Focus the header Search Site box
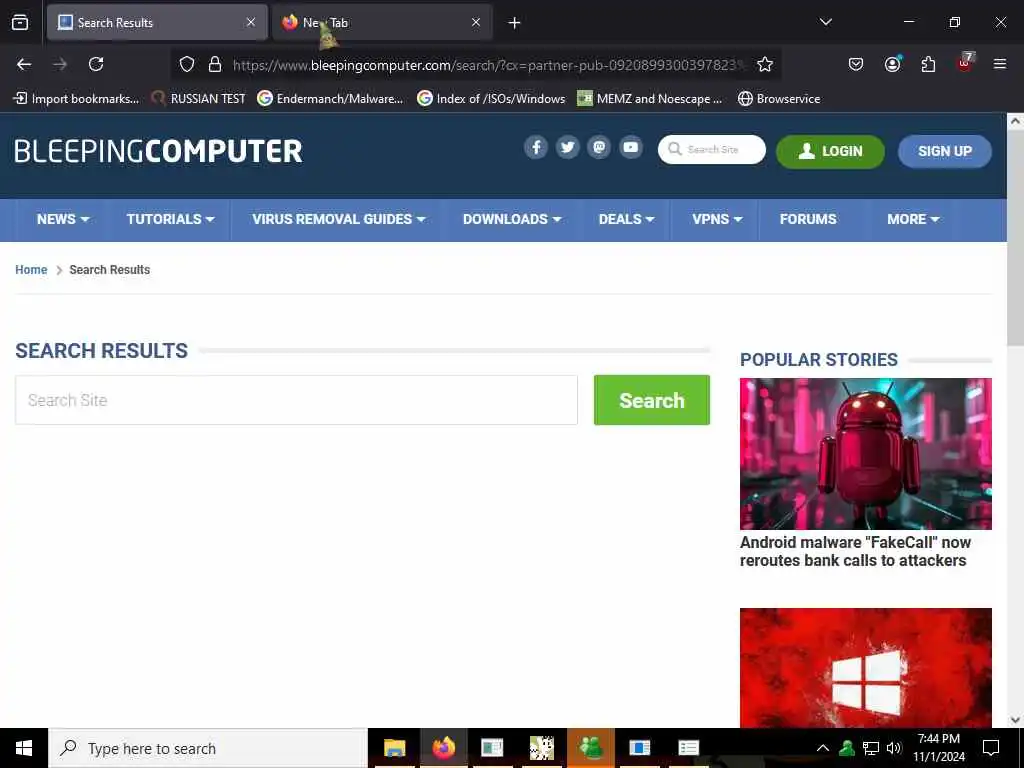 point(712,150)
